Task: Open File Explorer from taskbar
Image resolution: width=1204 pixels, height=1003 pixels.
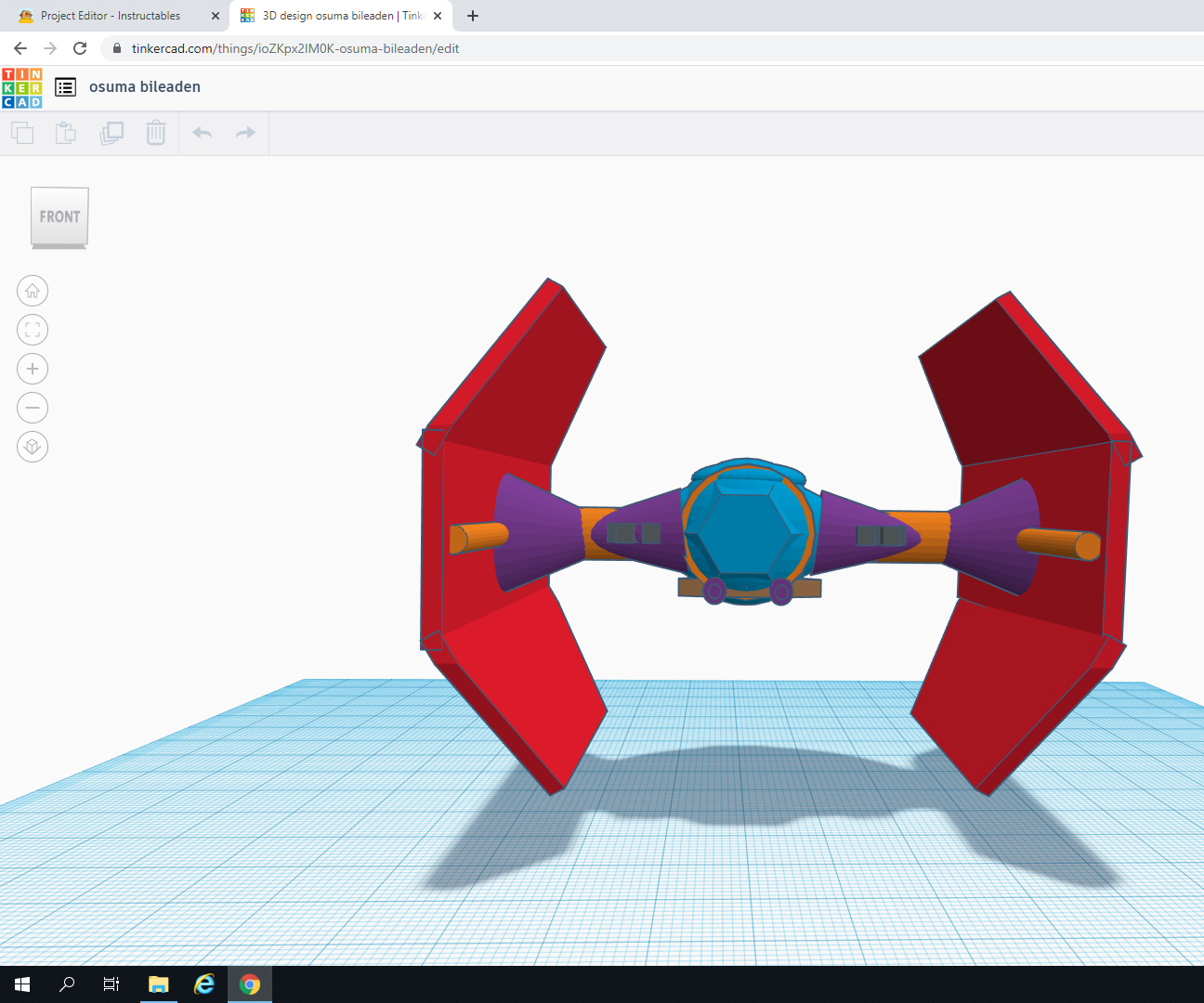Action: click(x=159, y=984)
